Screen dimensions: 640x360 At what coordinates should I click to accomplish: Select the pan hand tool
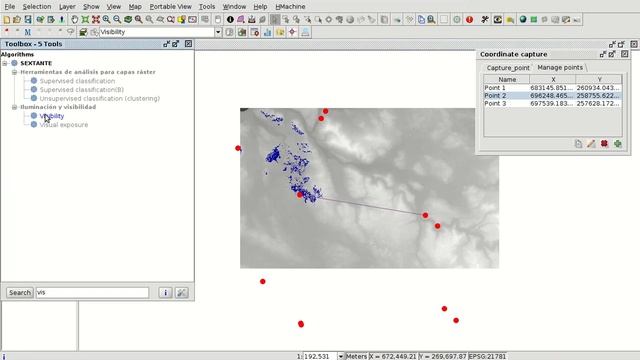pyautogui.click(x=74, y=19)
